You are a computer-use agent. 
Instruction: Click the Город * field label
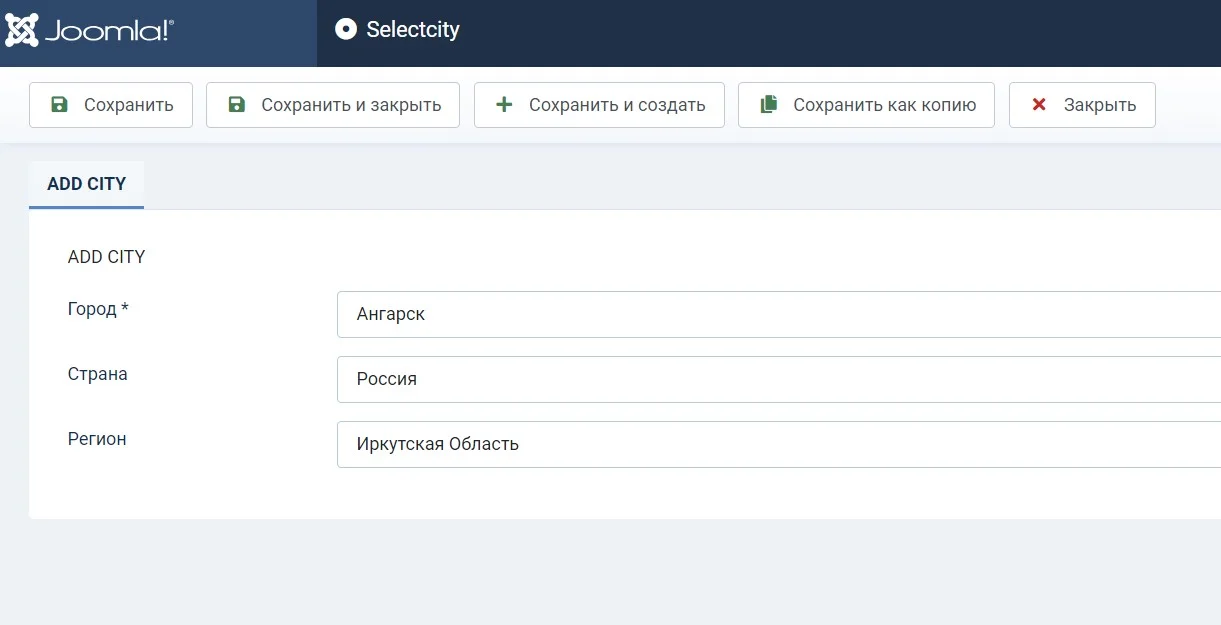pos(98,309)
